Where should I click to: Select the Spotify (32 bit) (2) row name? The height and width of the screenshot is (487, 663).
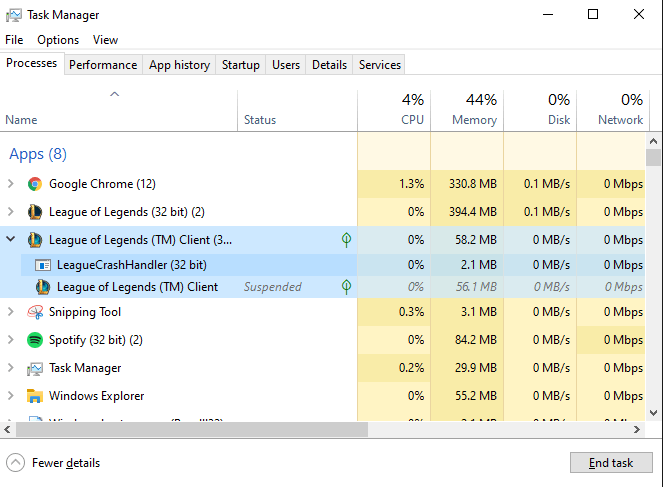(96, 340)
